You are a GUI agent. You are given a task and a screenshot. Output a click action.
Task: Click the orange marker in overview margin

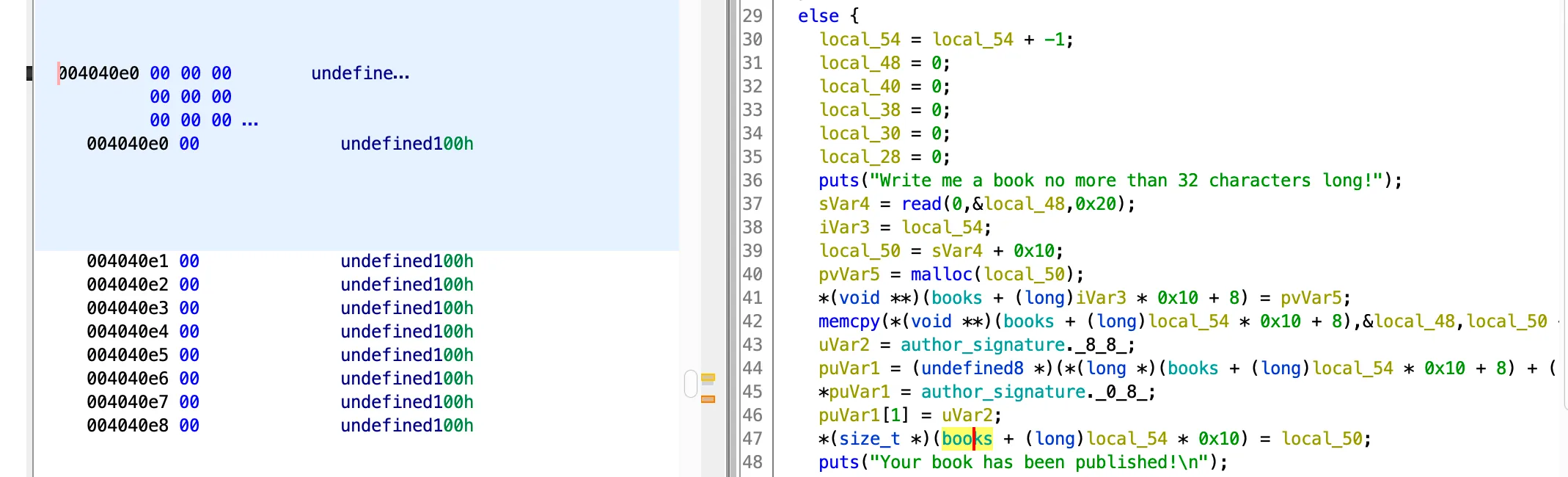click(x=708, y=399)
